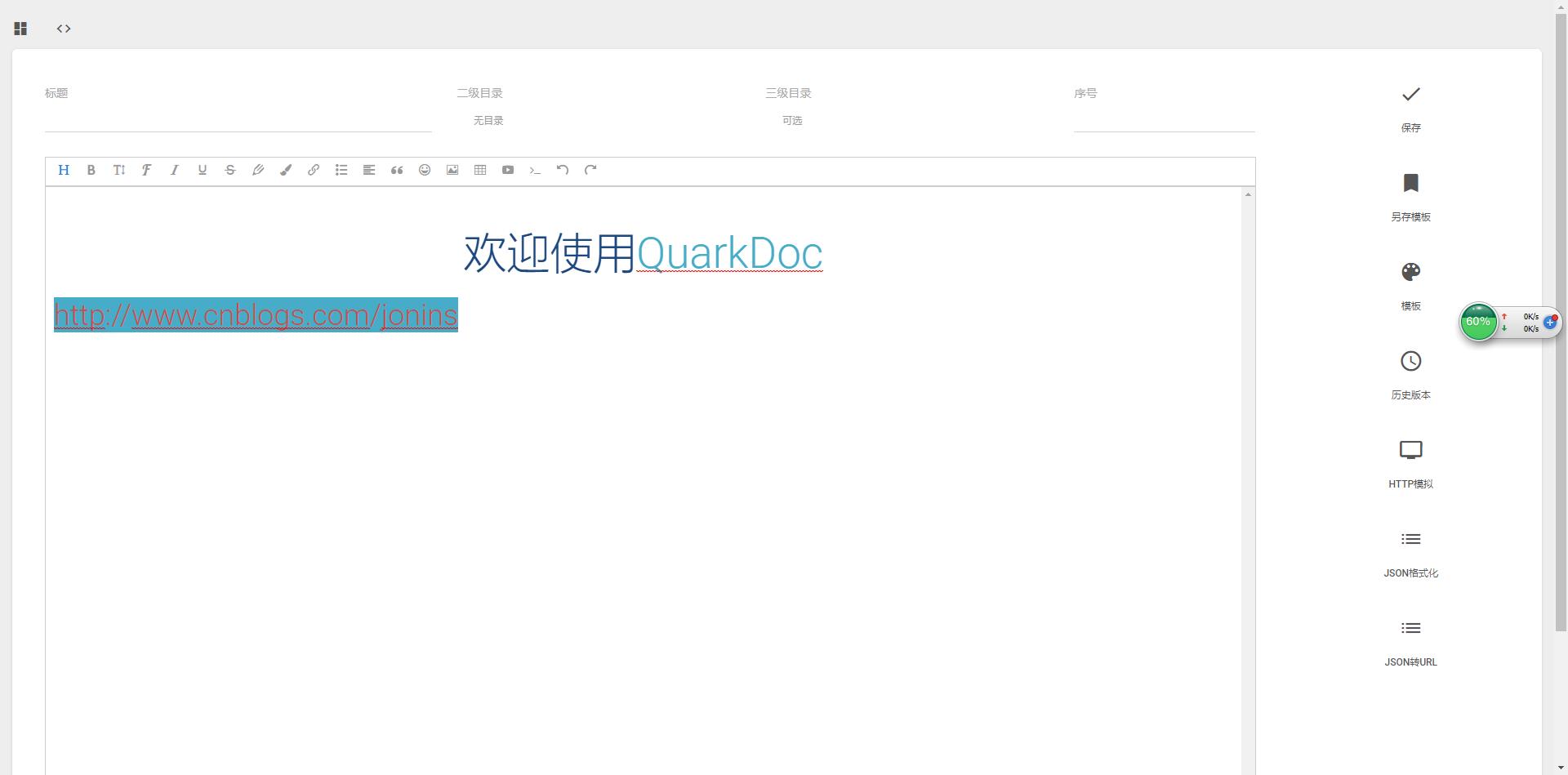Click the code brackets icon
Viewport: 1568px width, 775px height.
pyautogui.click(x=64, y=29)
